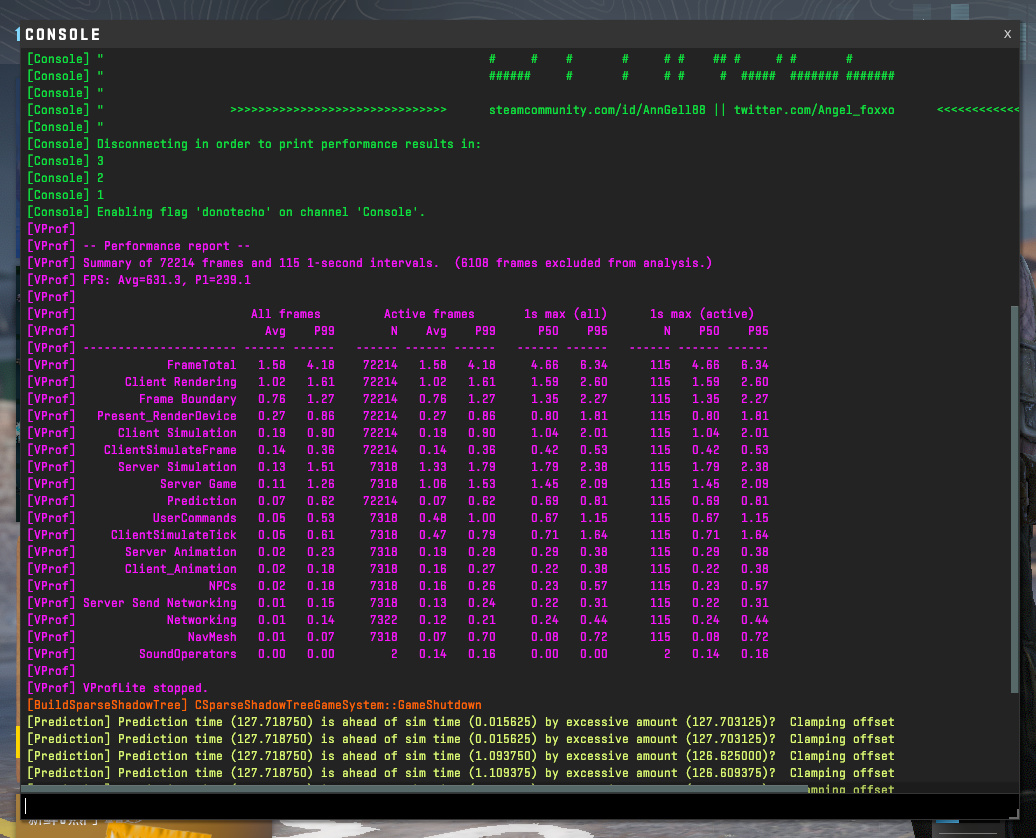The image size is (1036, 838).
Task: Click the SoundOperators row label
Action: (187, 654)
